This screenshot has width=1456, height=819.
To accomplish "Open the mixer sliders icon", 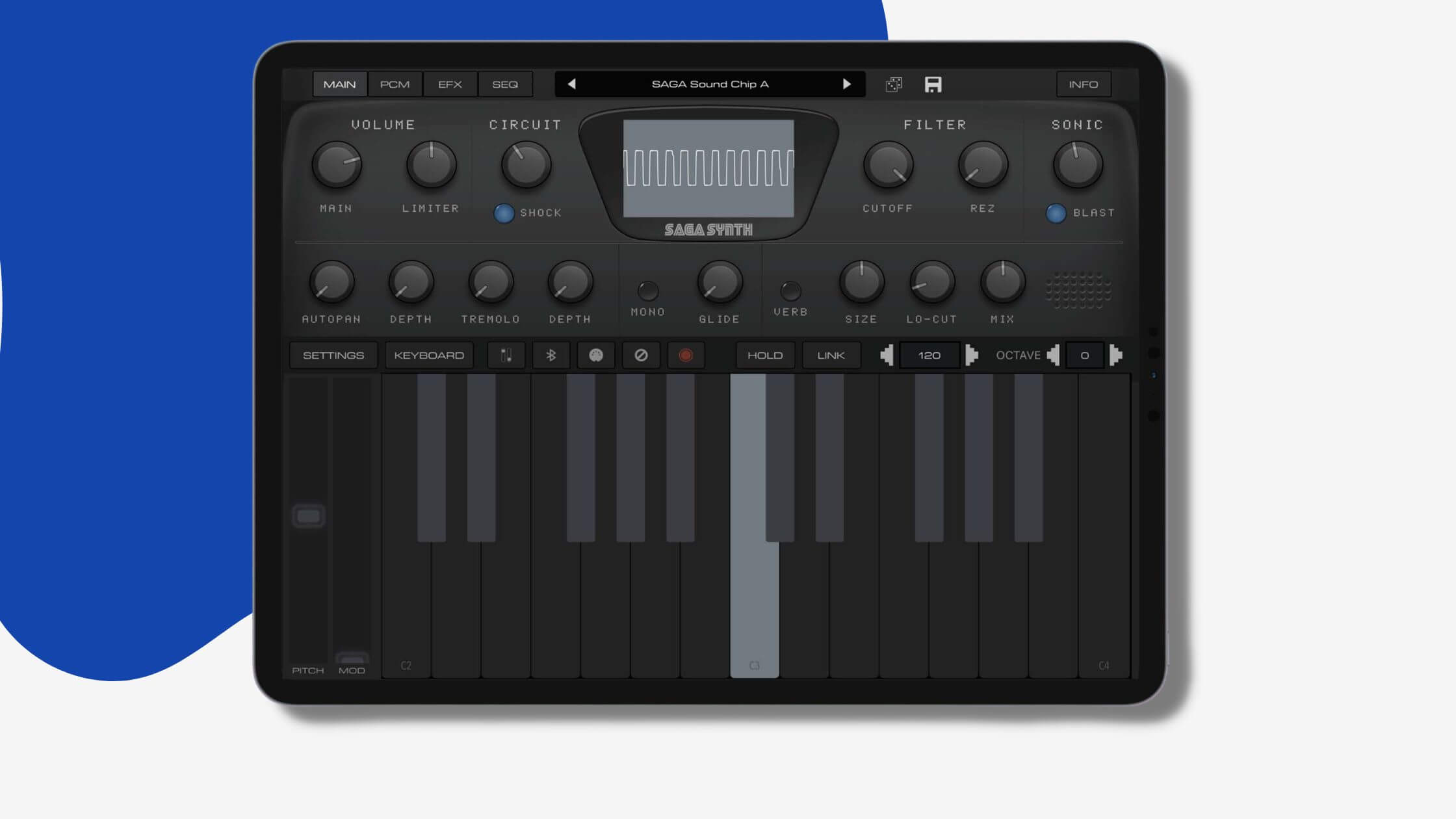I will (x=506, y=356).
